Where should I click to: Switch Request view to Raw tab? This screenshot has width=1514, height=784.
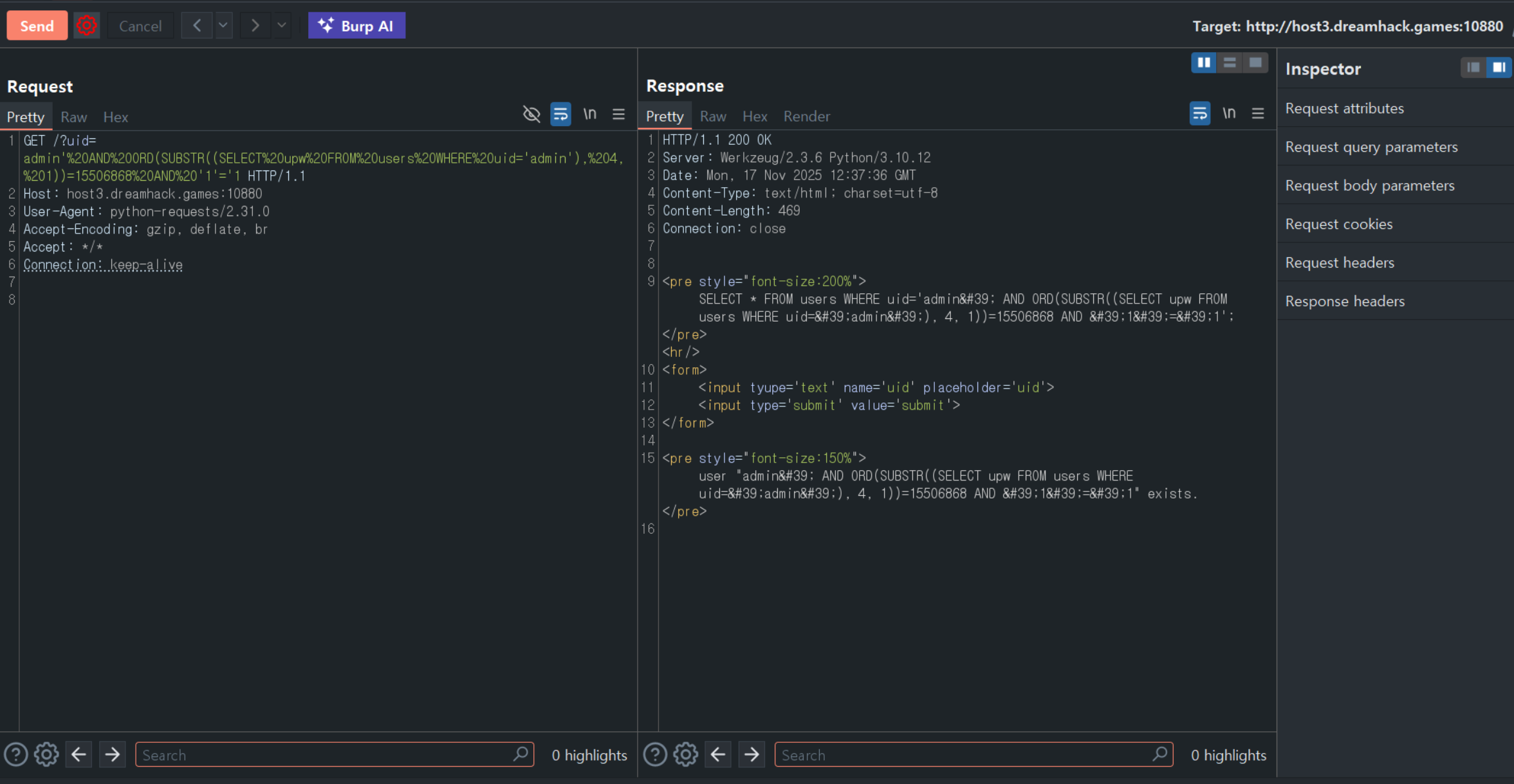pyautogui.click(x=73, y=117)
